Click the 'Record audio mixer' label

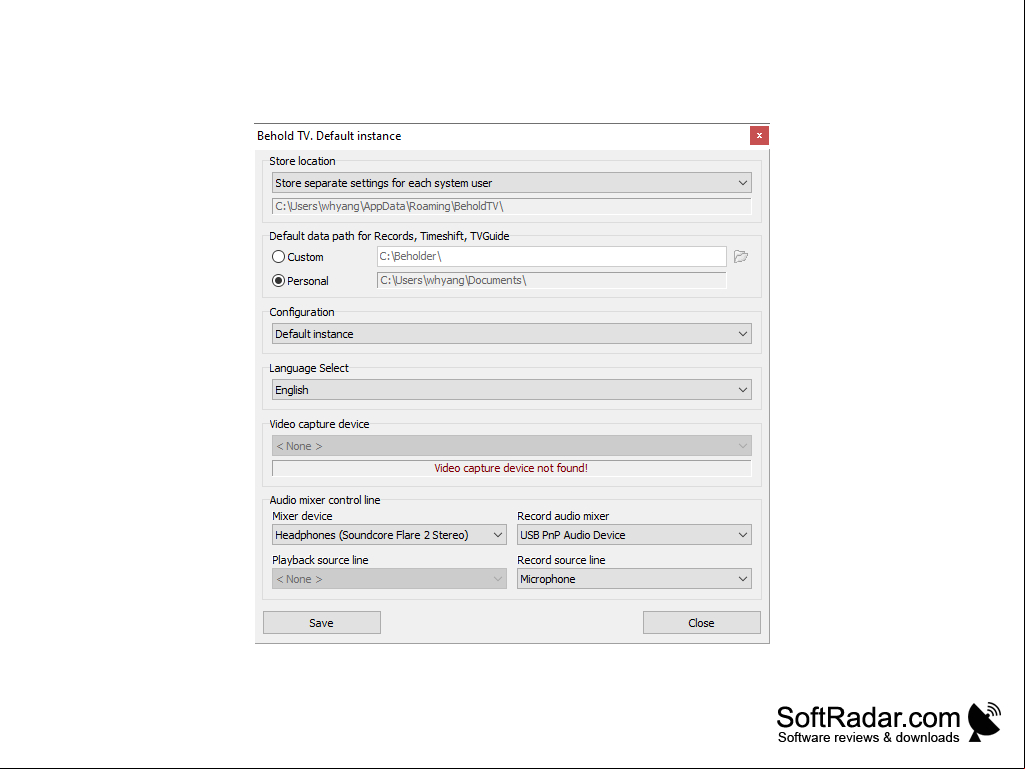coord(563,516)
